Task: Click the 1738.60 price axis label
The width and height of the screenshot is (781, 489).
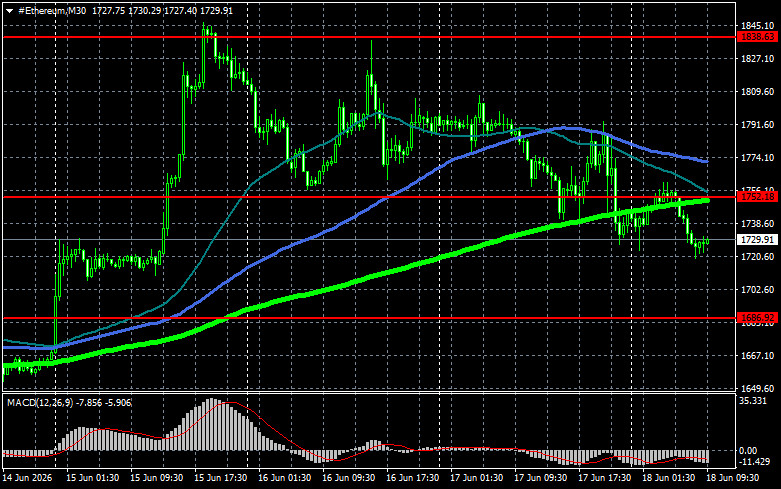Action: tap(758, 224)
